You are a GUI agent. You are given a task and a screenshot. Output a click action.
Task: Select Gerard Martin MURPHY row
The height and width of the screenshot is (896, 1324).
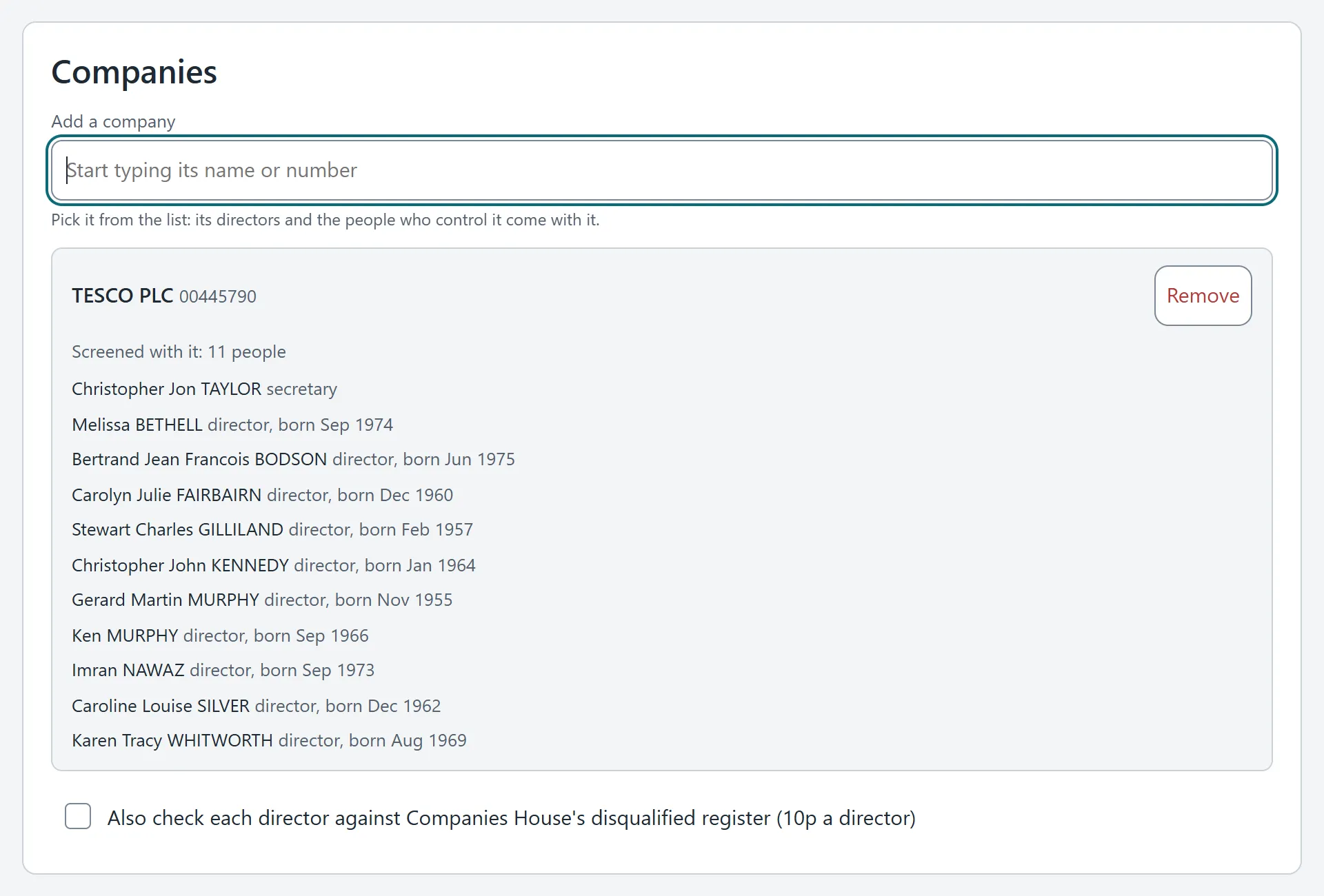pos(262,600)
